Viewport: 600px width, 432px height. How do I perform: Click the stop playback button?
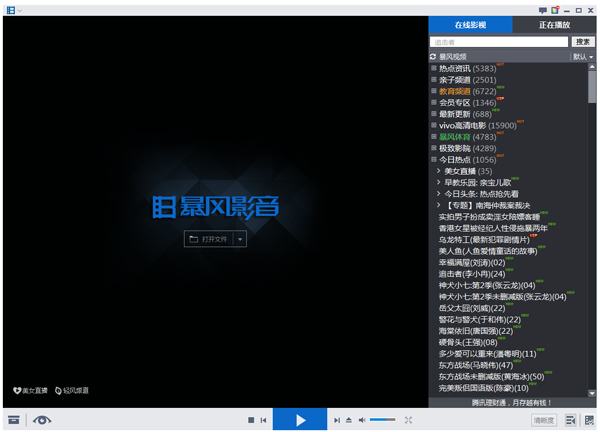251,420
